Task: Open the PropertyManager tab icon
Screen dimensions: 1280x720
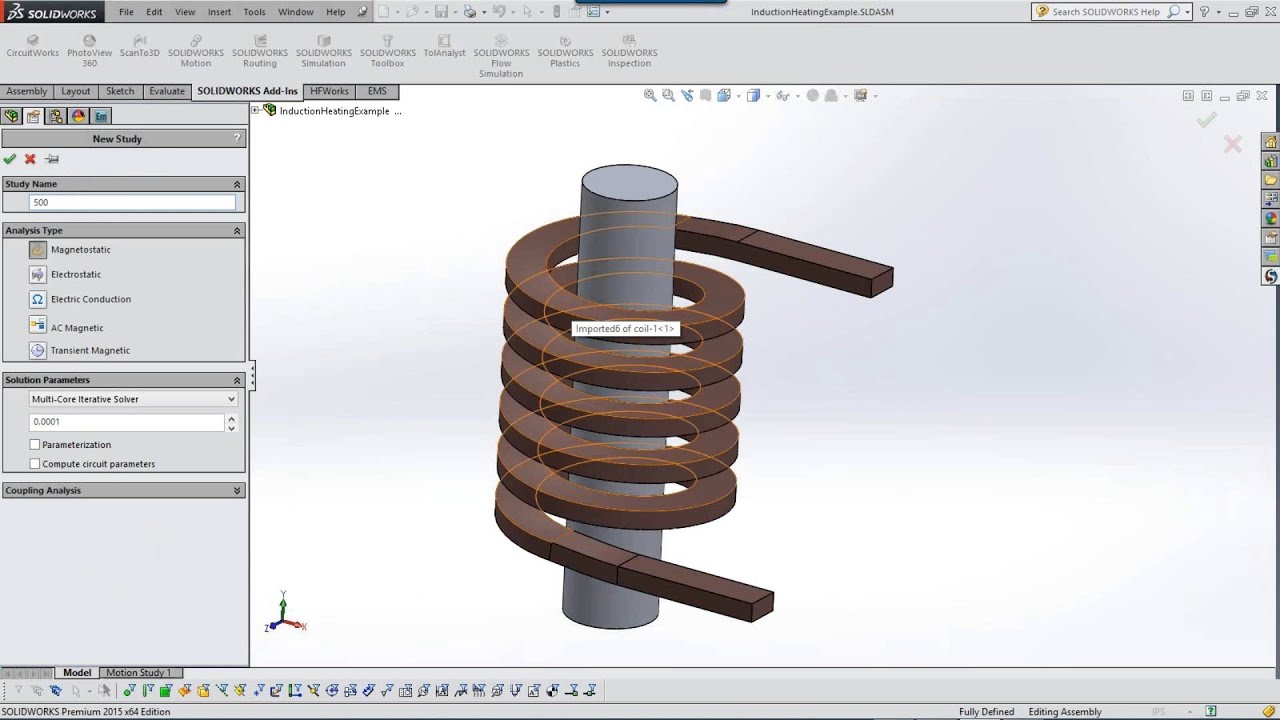Action: point(34,116)
